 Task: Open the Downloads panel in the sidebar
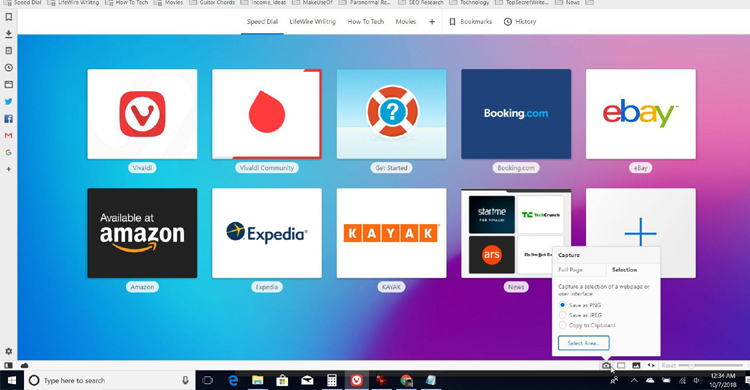click(x=9, y=34)
